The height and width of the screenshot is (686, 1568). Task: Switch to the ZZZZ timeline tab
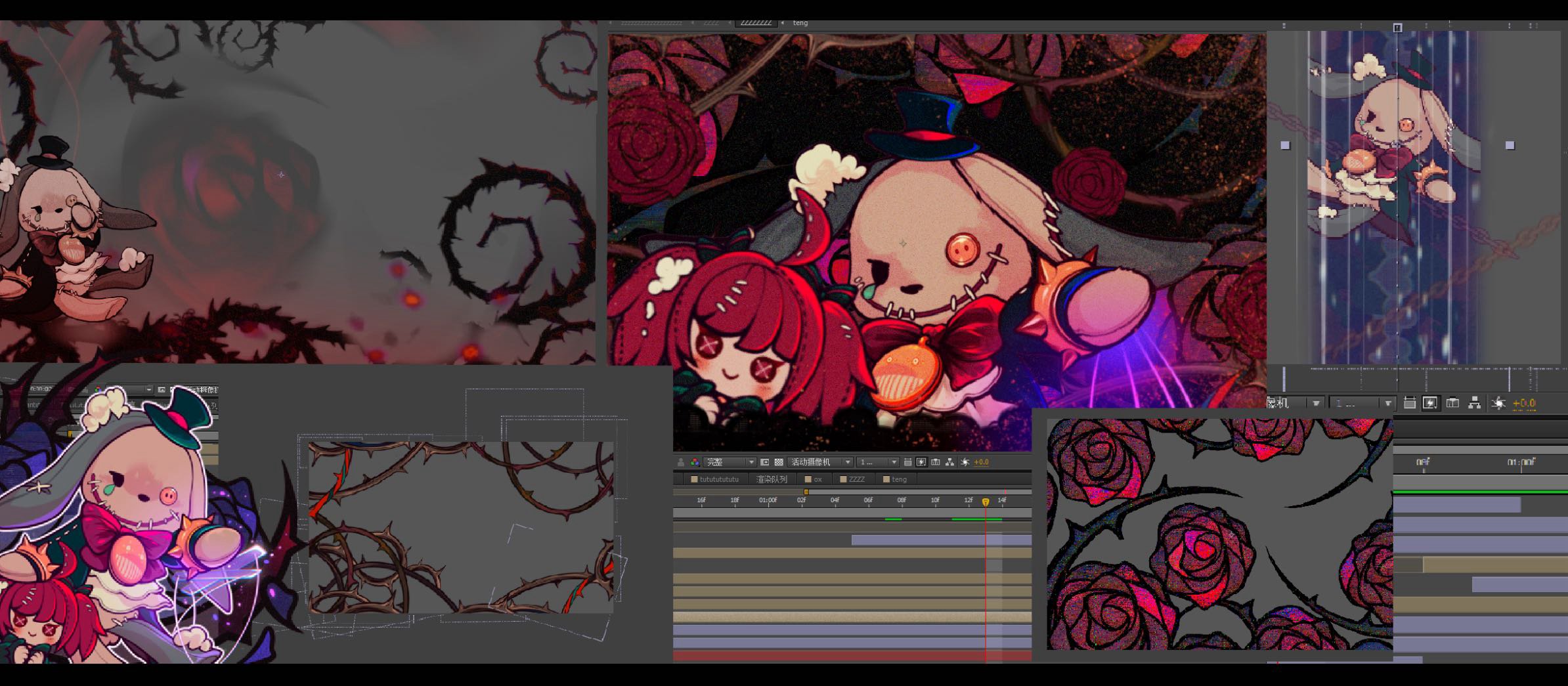point(853,479)
